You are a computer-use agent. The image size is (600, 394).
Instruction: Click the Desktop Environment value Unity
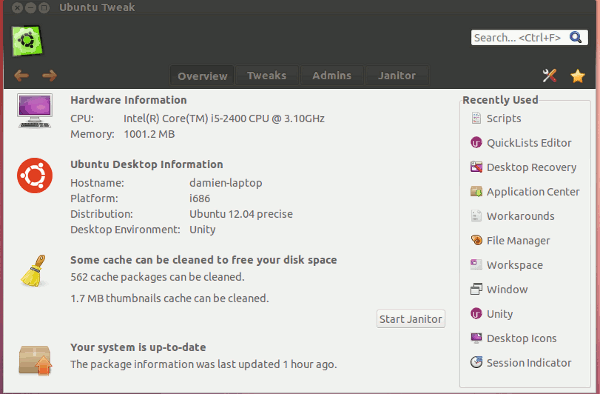(x=202, y=230)
